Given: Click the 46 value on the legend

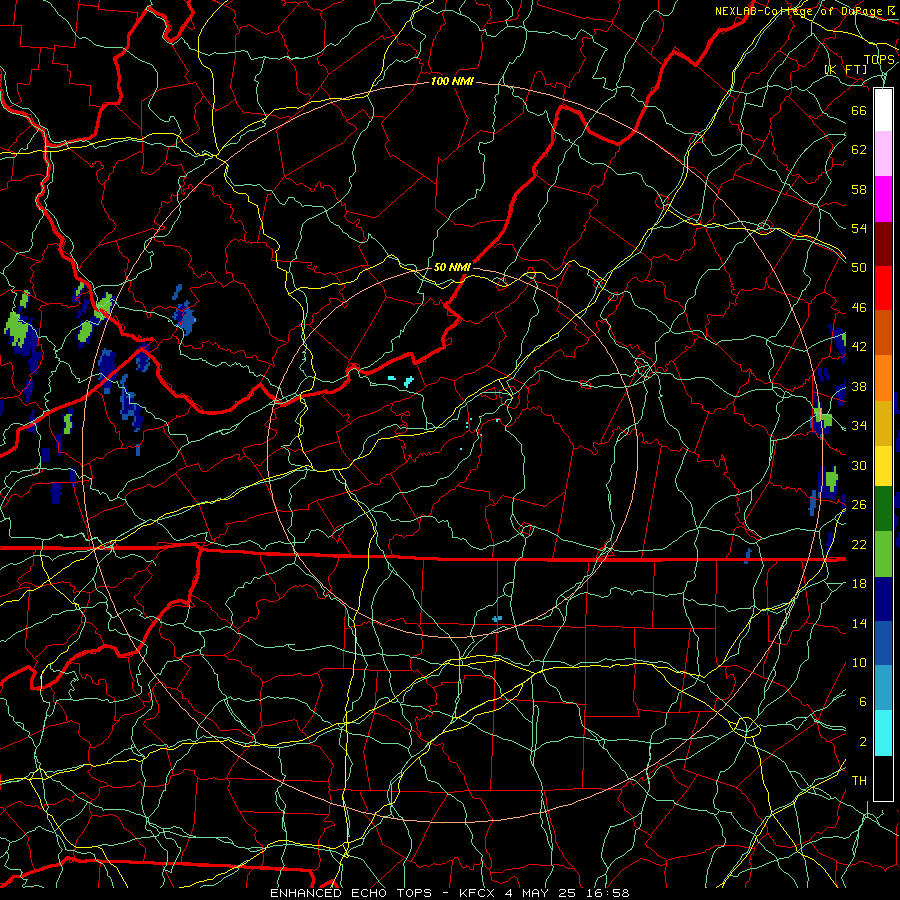Looking at the screenshot, I should (x=859, y=307).
